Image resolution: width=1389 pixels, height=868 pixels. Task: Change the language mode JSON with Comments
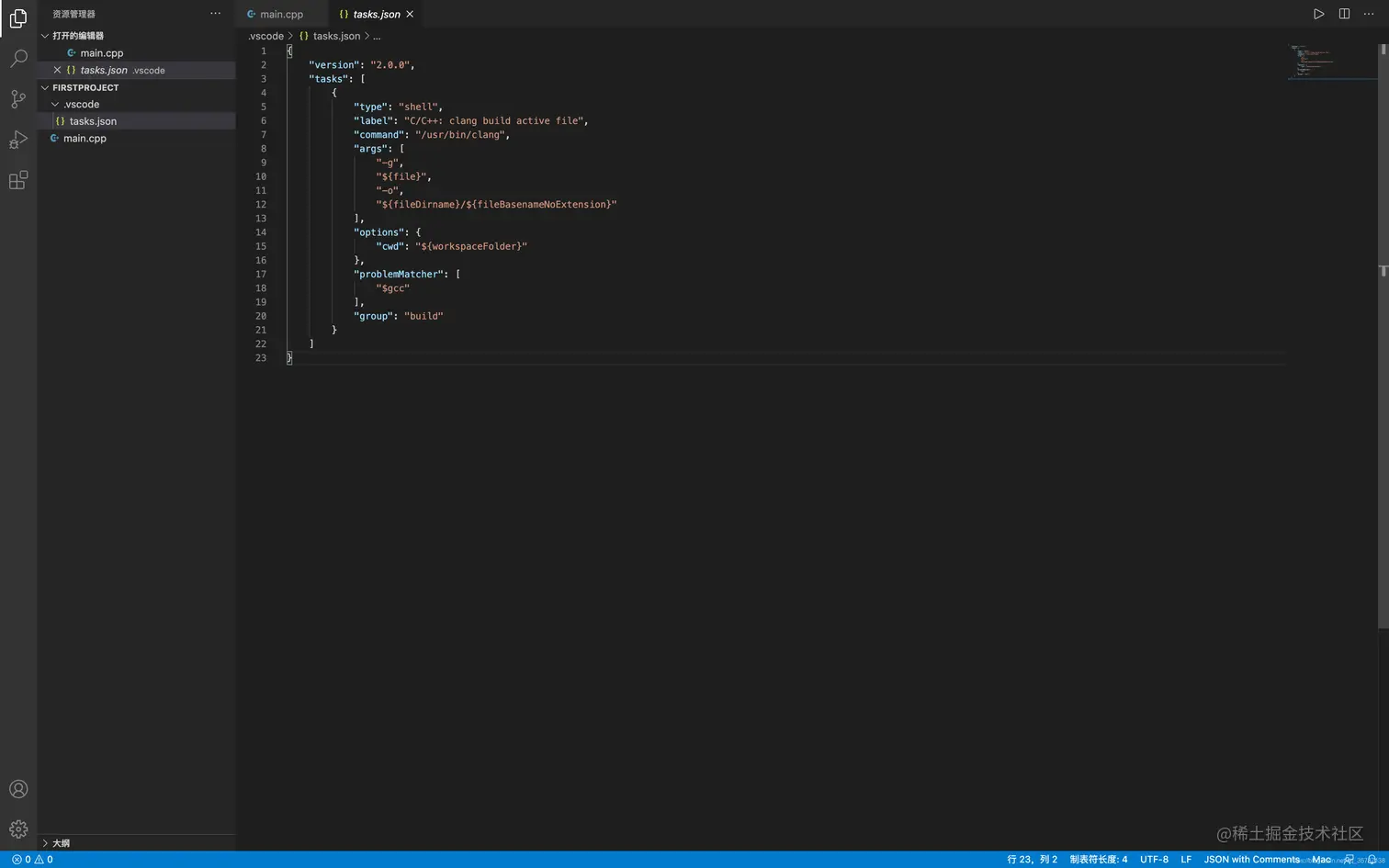tap(1251, 859)
